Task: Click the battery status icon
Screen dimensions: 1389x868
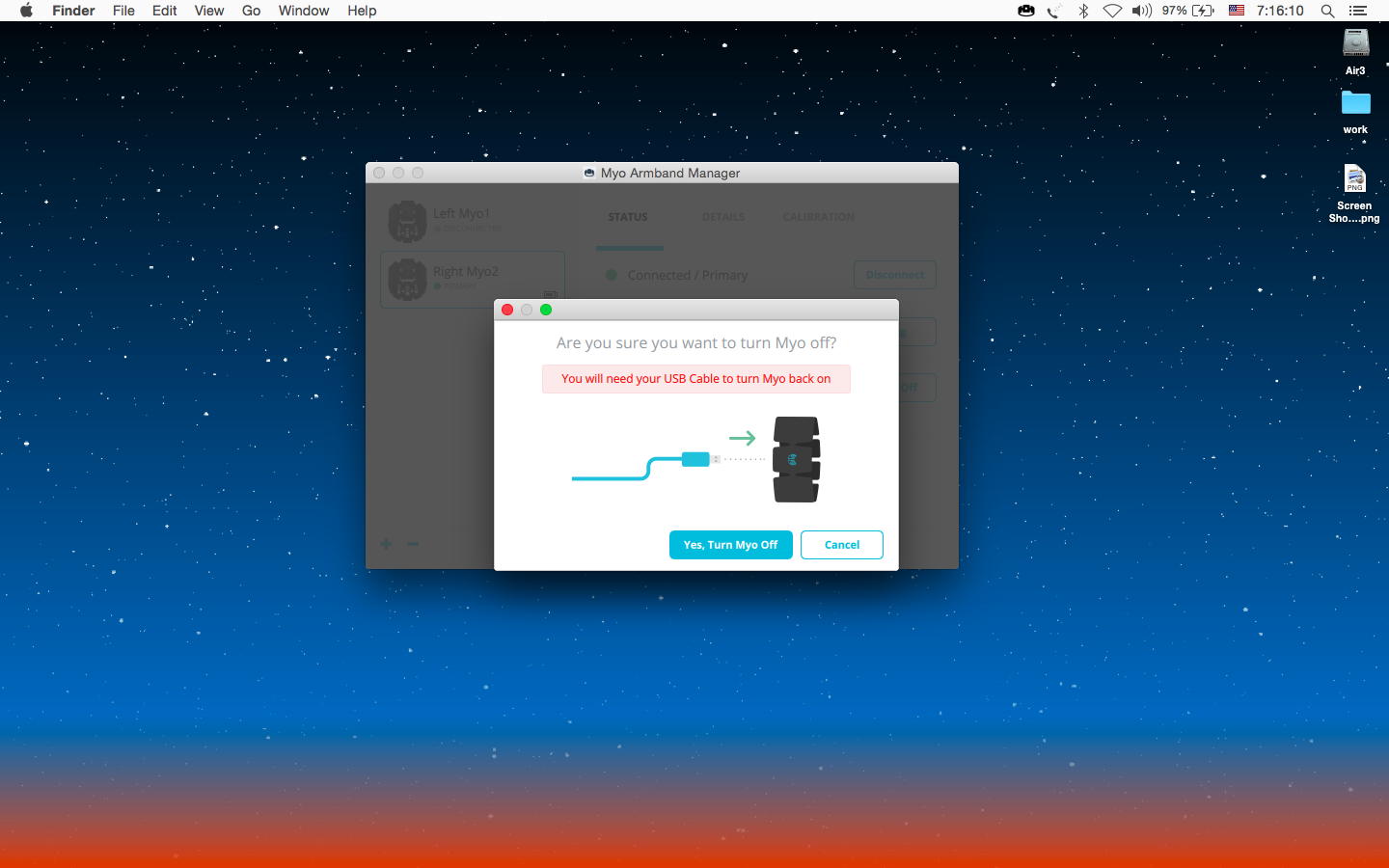Action: [x=1204, y=11]
